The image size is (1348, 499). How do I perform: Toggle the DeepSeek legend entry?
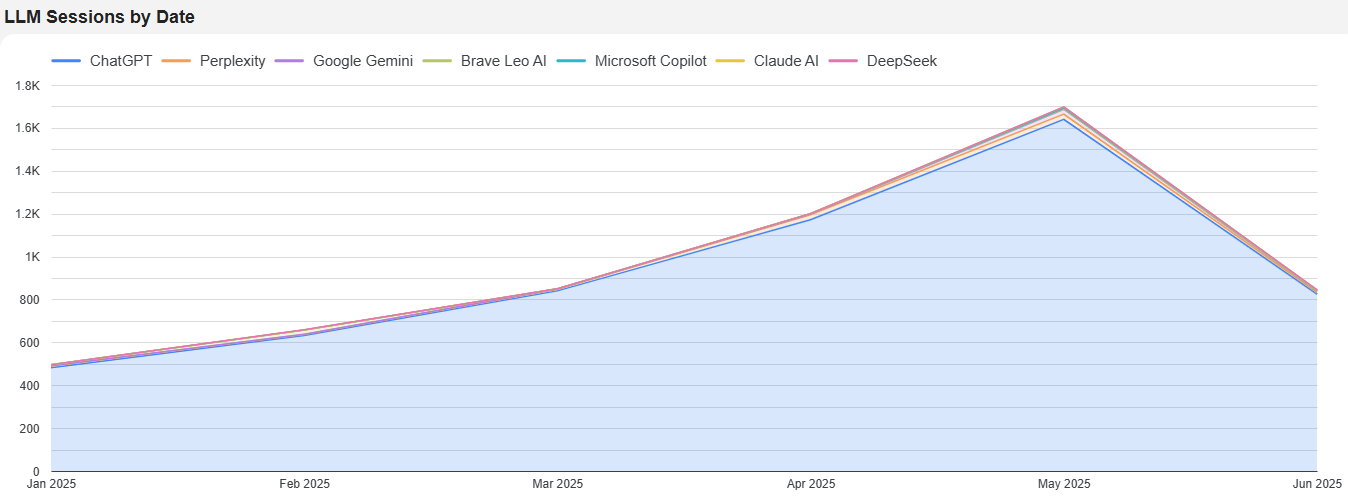(x=882, y=61)
